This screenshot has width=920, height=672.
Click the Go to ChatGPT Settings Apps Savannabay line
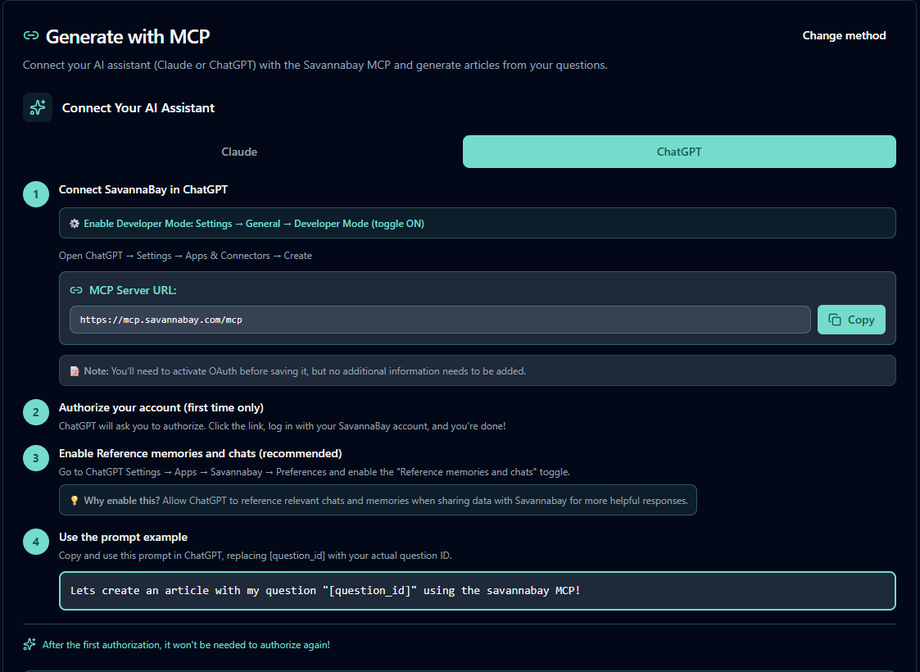[314, 472]
